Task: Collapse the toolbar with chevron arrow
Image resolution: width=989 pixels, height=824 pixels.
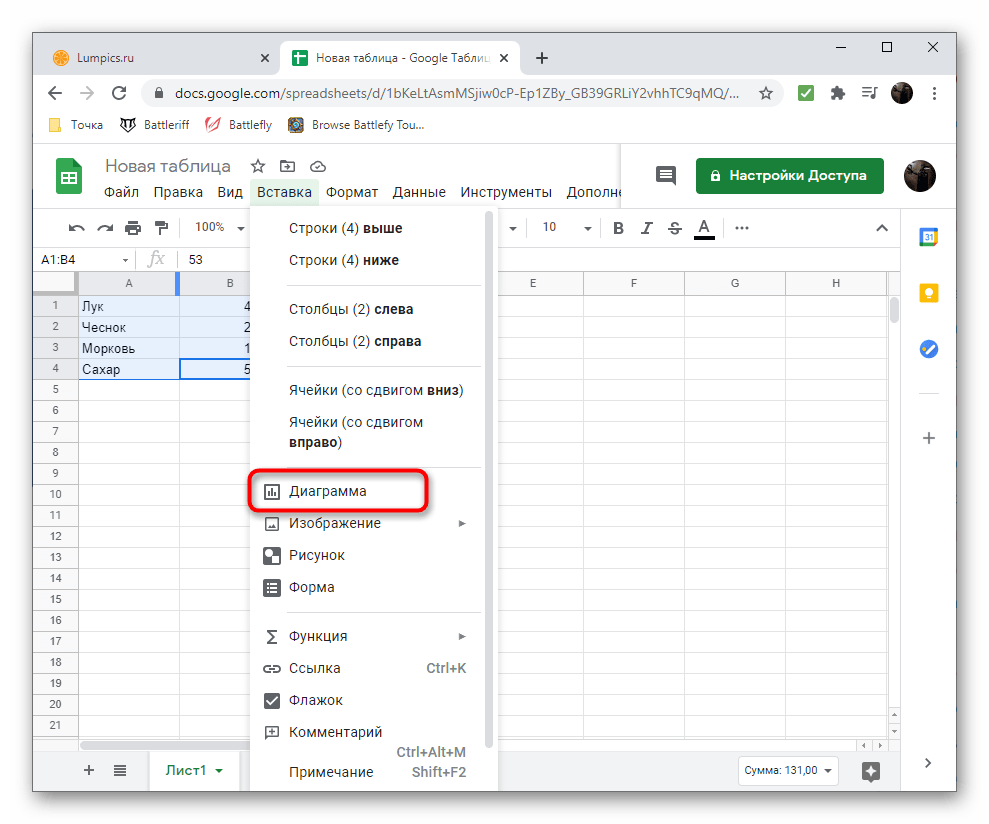Action: pyautogui.click(x=882, y=228)
